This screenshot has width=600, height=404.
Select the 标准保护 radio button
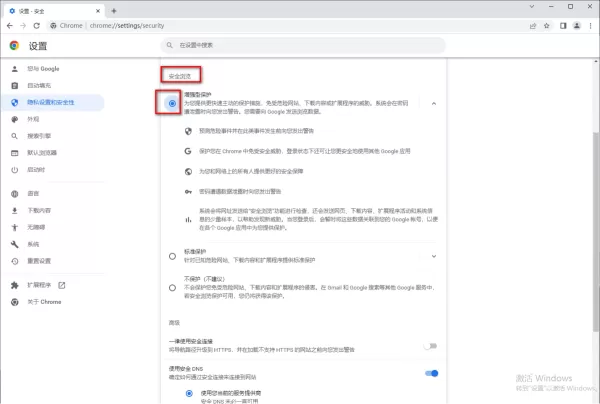(172, 256)
